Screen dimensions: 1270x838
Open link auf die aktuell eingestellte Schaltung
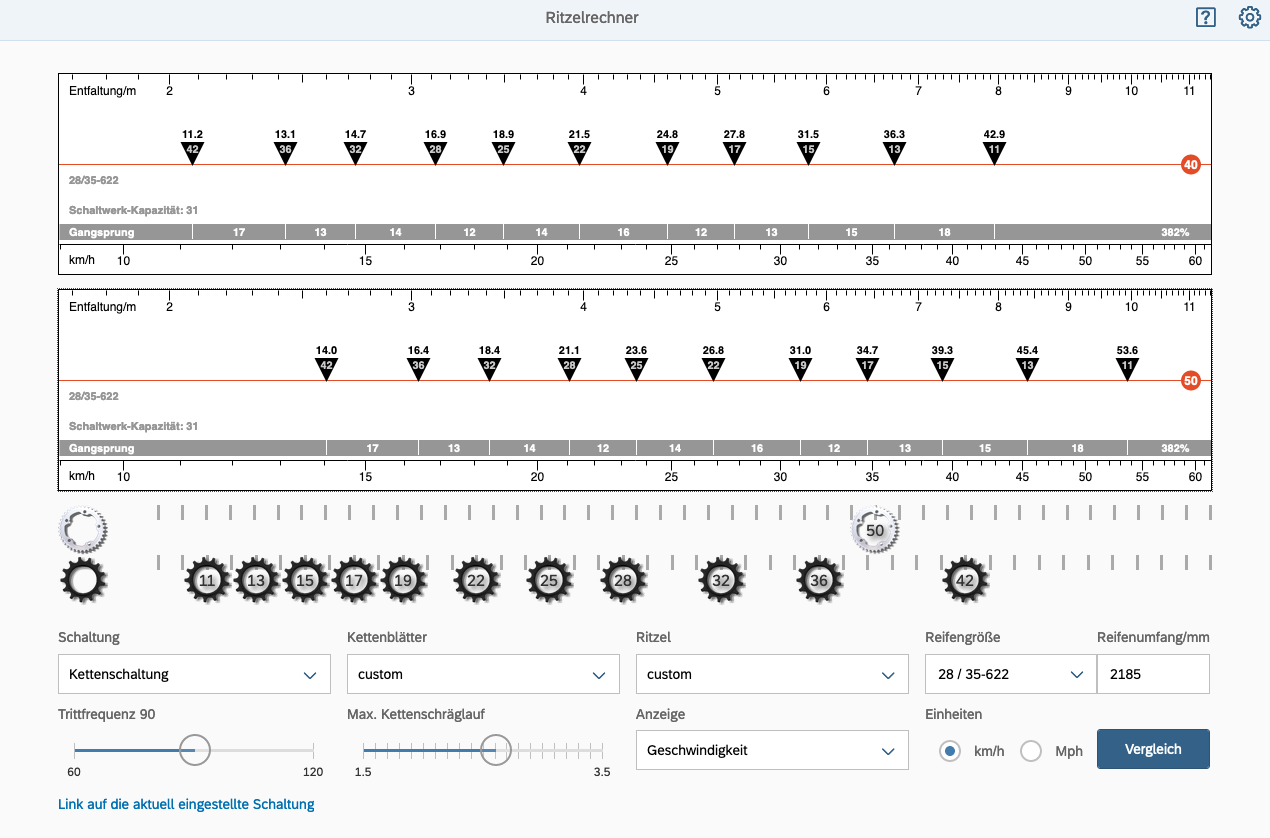point(186,804)
